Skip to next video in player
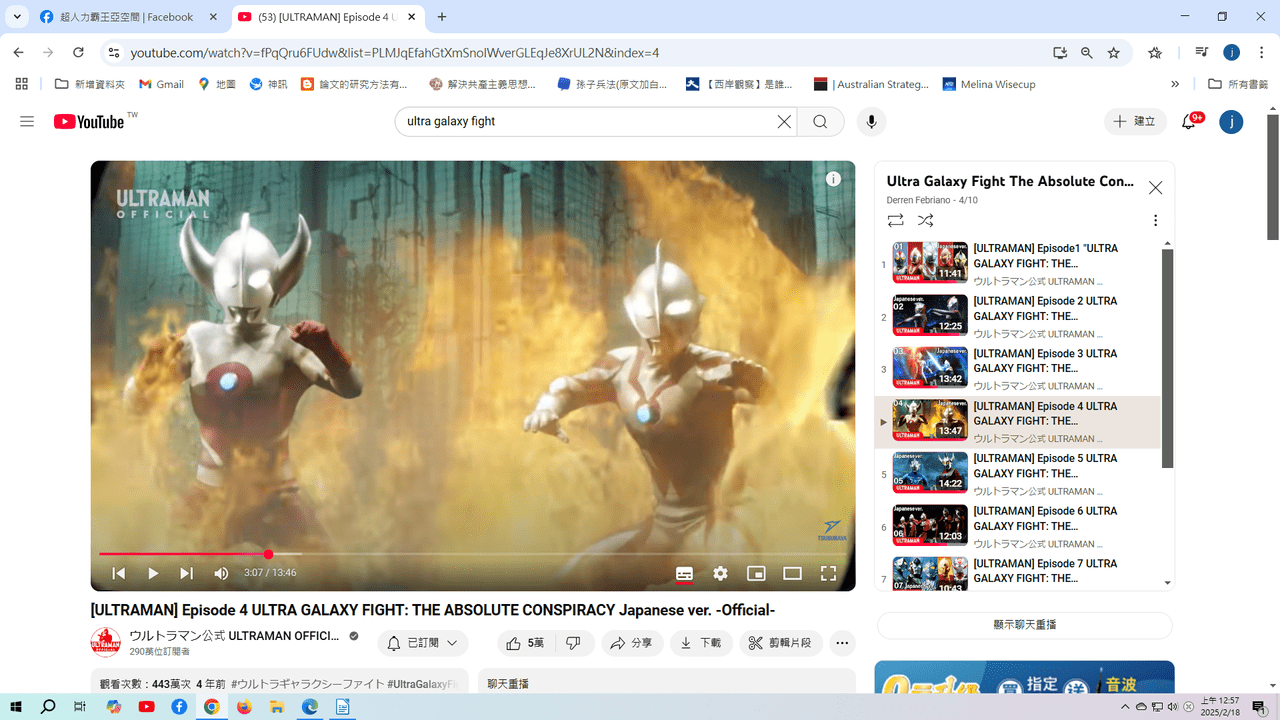 187,573
